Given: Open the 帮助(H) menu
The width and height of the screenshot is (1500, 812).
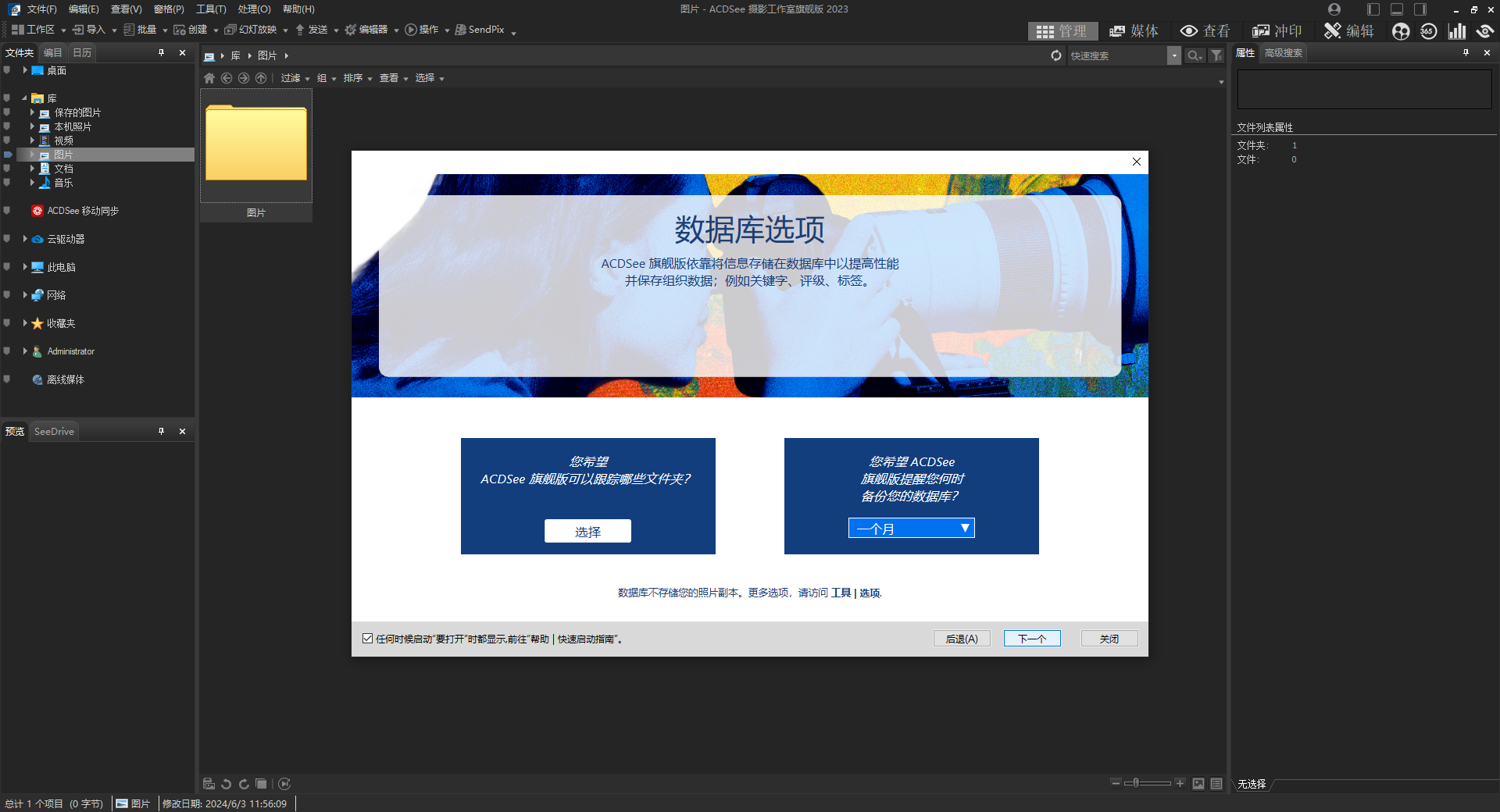Looking at the screenshot, I should (x=298, y=9).
